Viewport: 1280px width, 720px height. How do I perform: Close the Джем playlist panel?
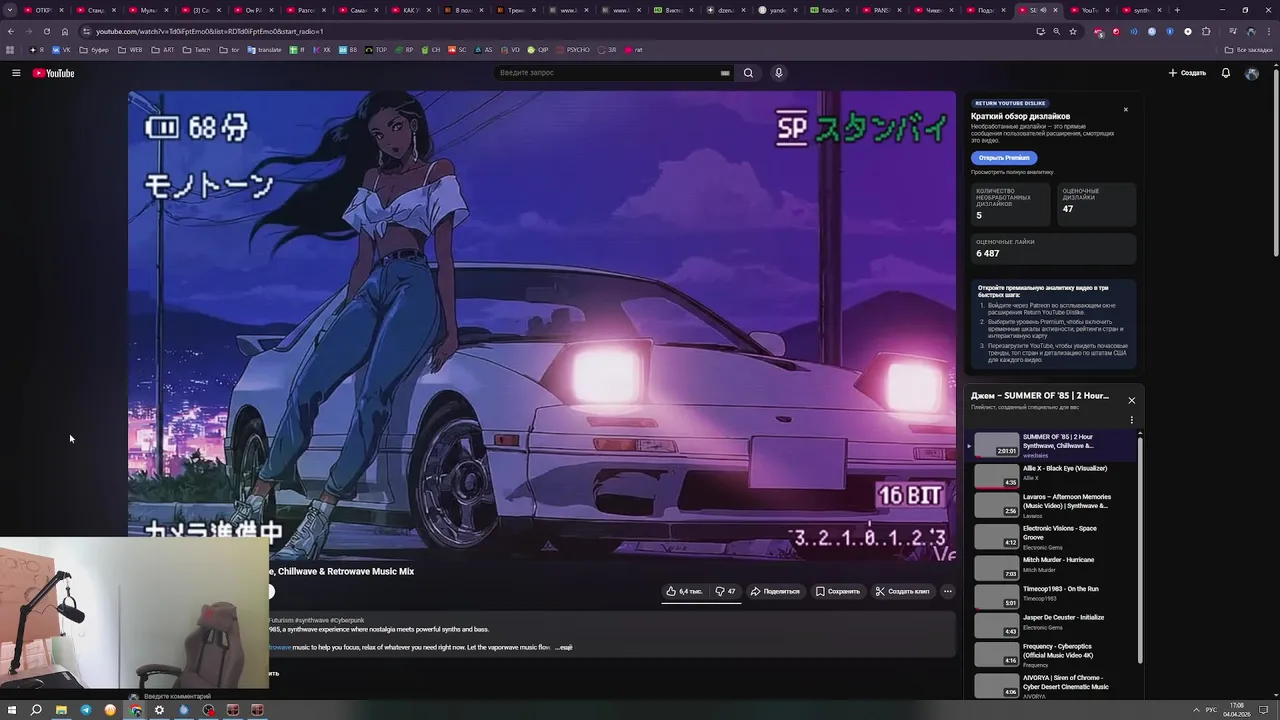tap(1132, 400)
